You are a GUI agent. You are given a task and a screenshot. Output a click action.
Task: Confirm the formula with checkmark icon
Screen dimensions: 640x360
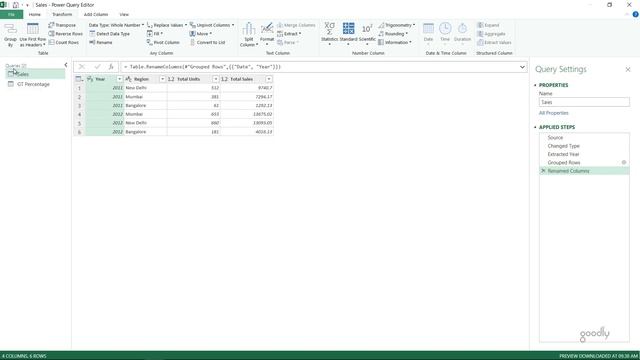coord(97,67)
